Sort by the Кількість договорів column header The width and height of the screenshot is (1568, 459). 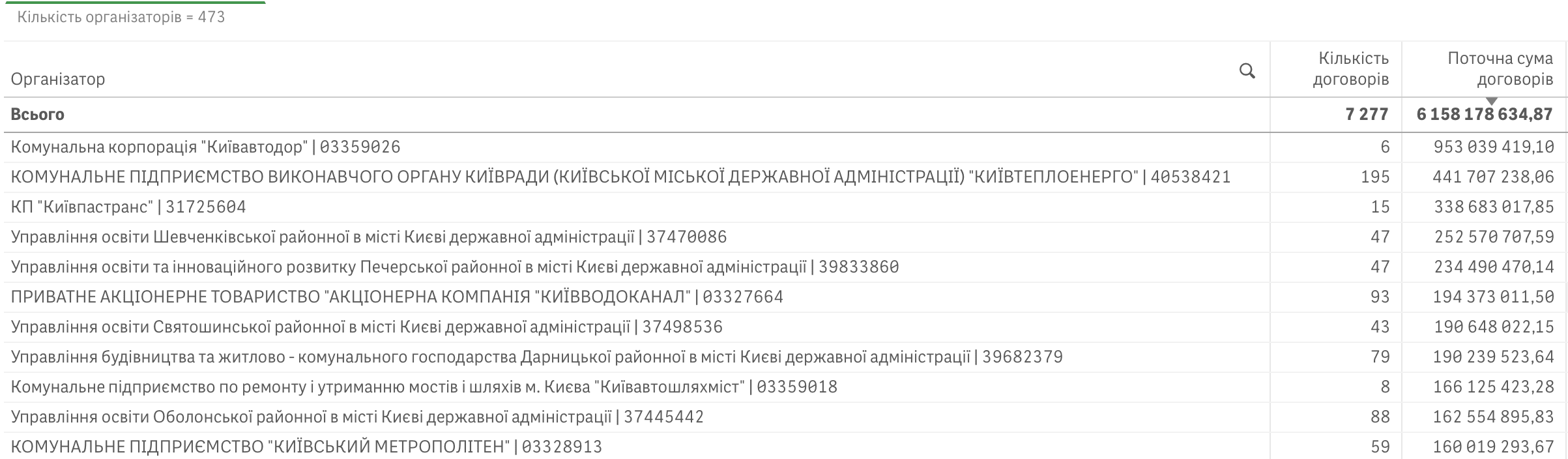[x=1350, y=69]
